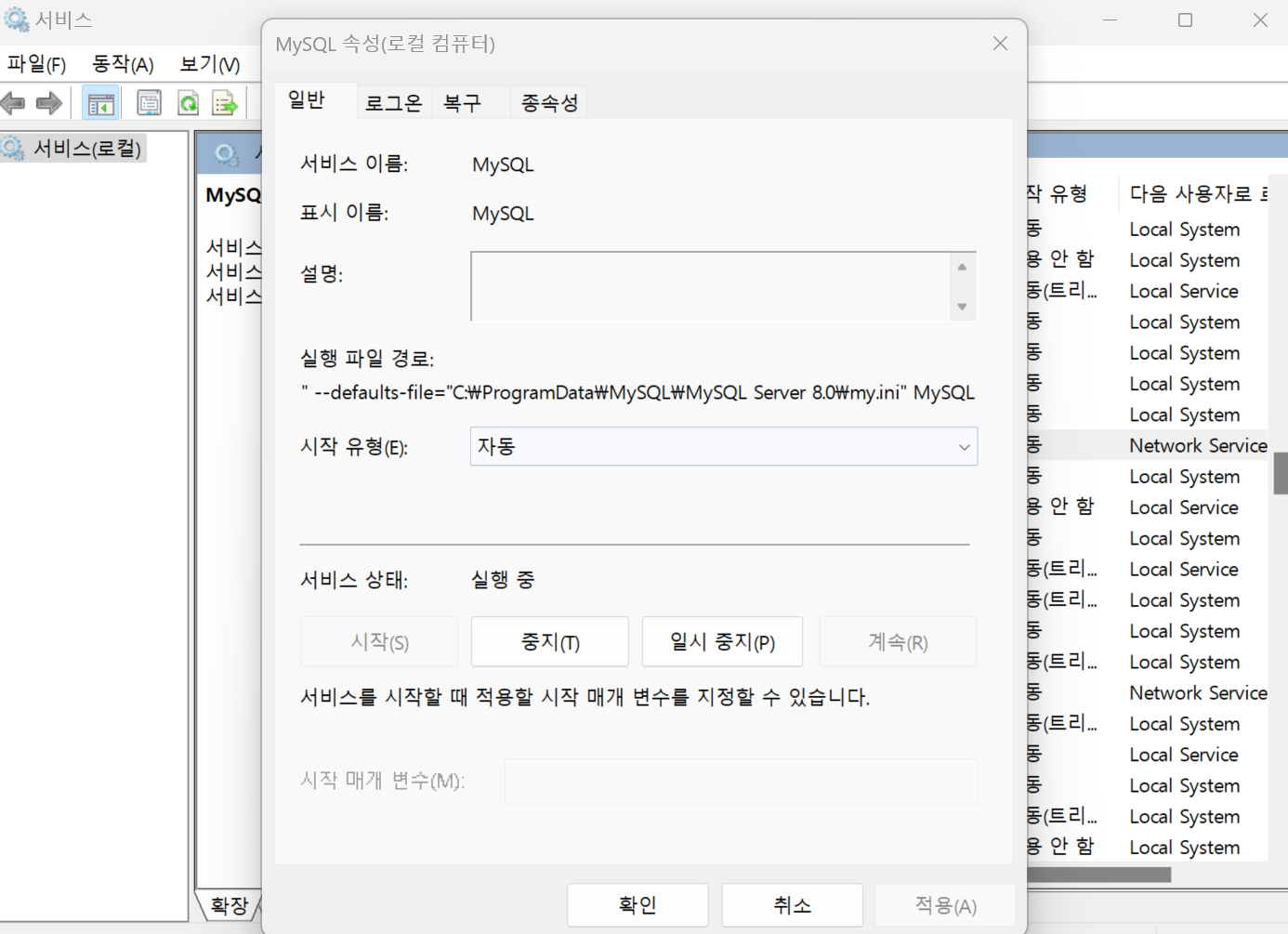Close the MySQL 속성 dialog with X
1288x934 pixels.
[x=1000, y=44]
